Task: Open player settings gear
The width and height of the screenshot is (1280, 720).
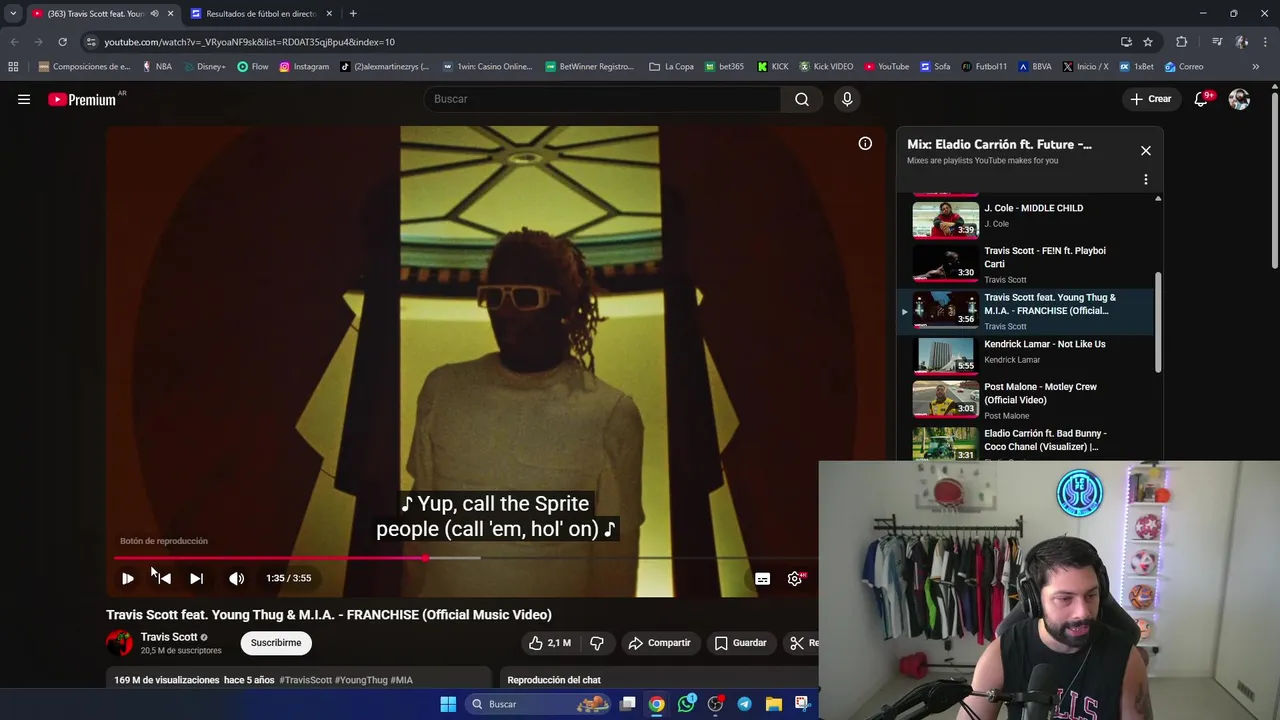Action: coord(795,578)
